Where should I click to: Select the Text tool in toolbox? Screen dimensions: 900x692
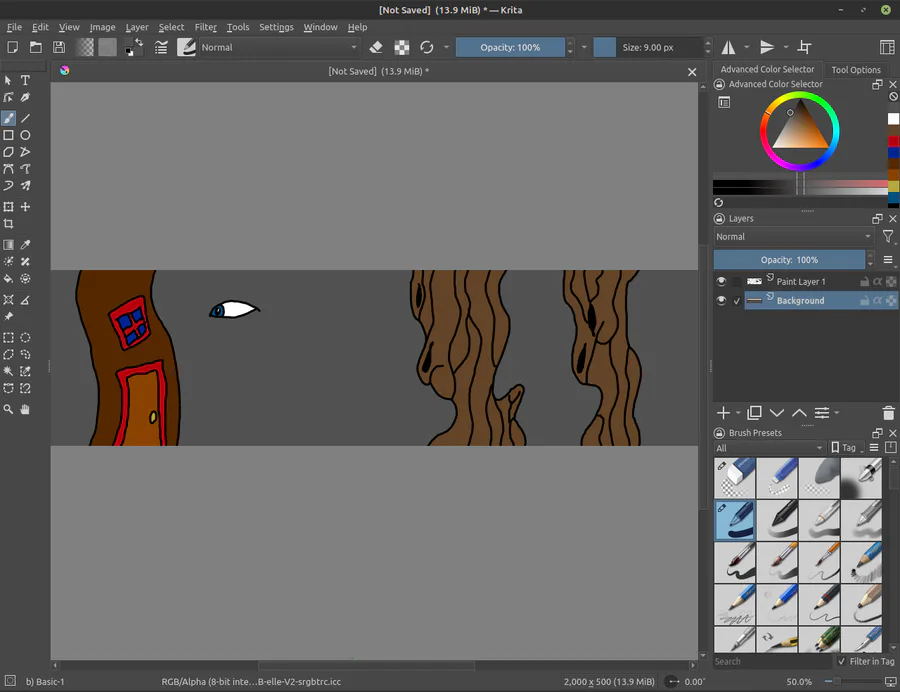pyautogui.click(x=26, y=80)
